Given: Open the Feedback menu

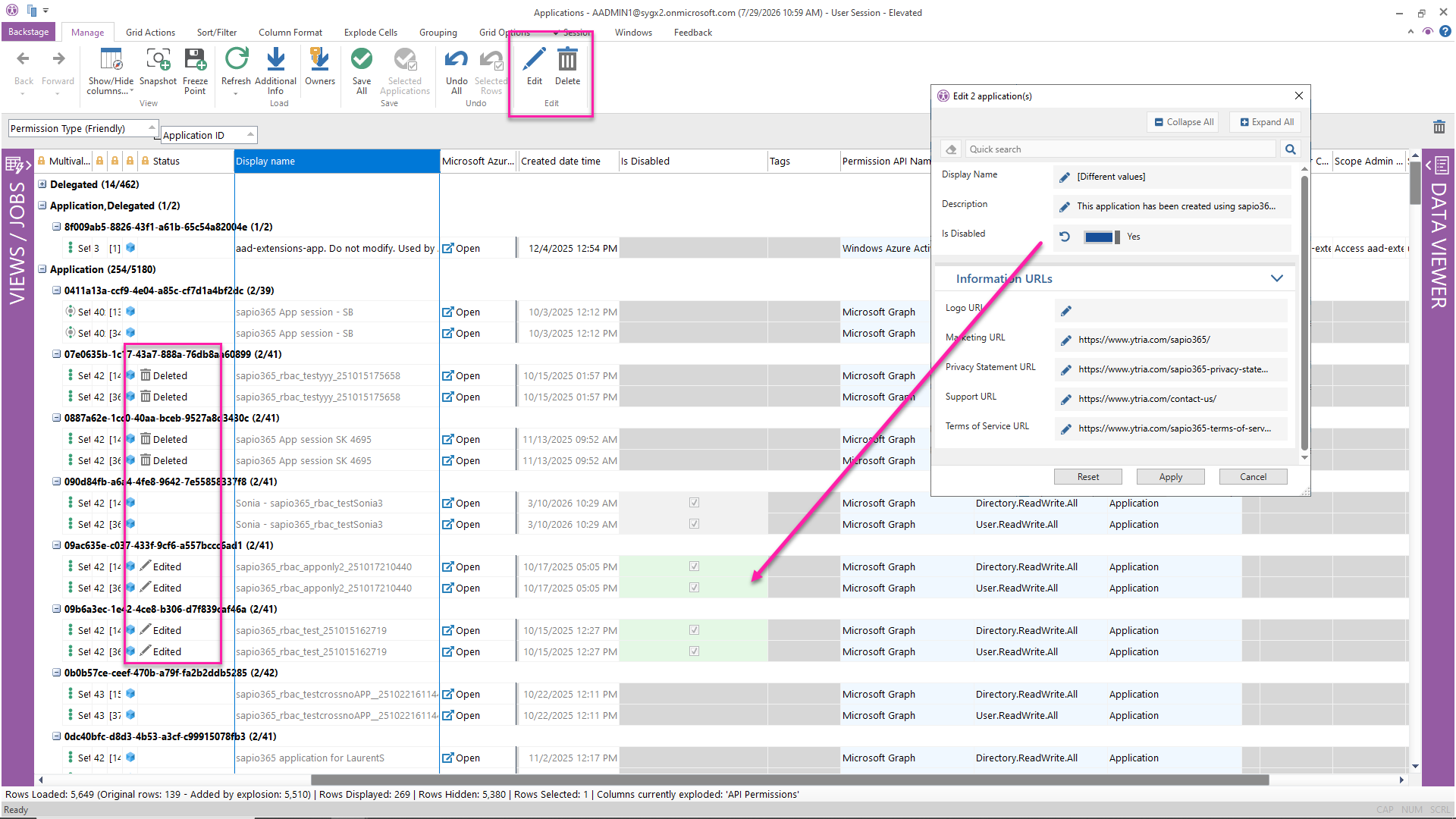Looking at the screenshot, I should tap(693, 33).
